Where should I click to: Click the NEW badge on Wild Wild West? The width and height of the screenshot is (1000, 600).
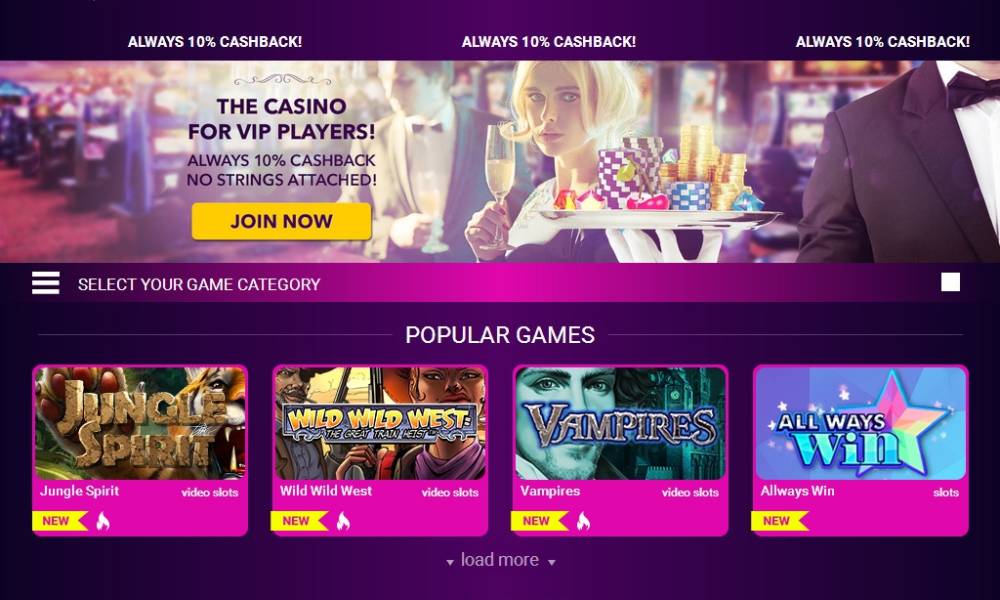tap(300, 521)
